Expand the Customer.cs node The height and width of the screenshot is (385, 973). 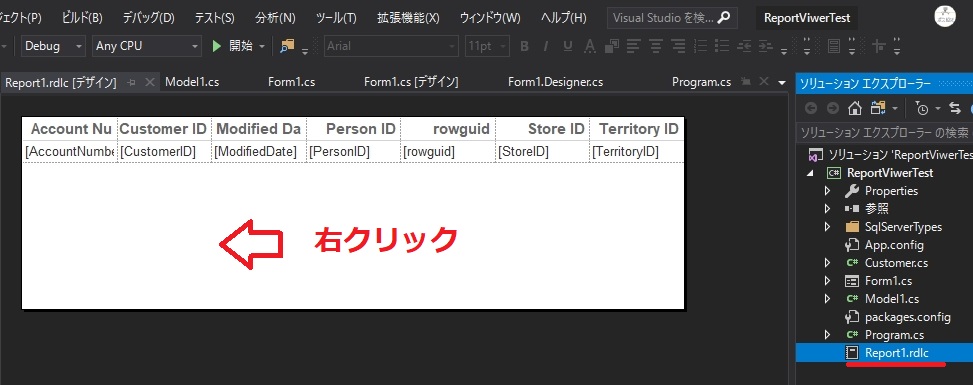tap(827, 263)
